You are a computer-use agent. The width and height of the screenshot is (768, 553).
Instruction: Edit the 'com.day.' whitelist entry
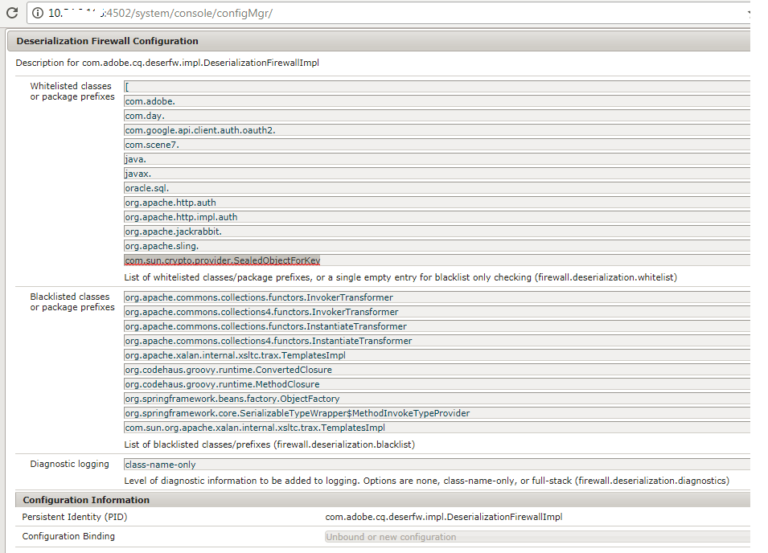(437, 116)
